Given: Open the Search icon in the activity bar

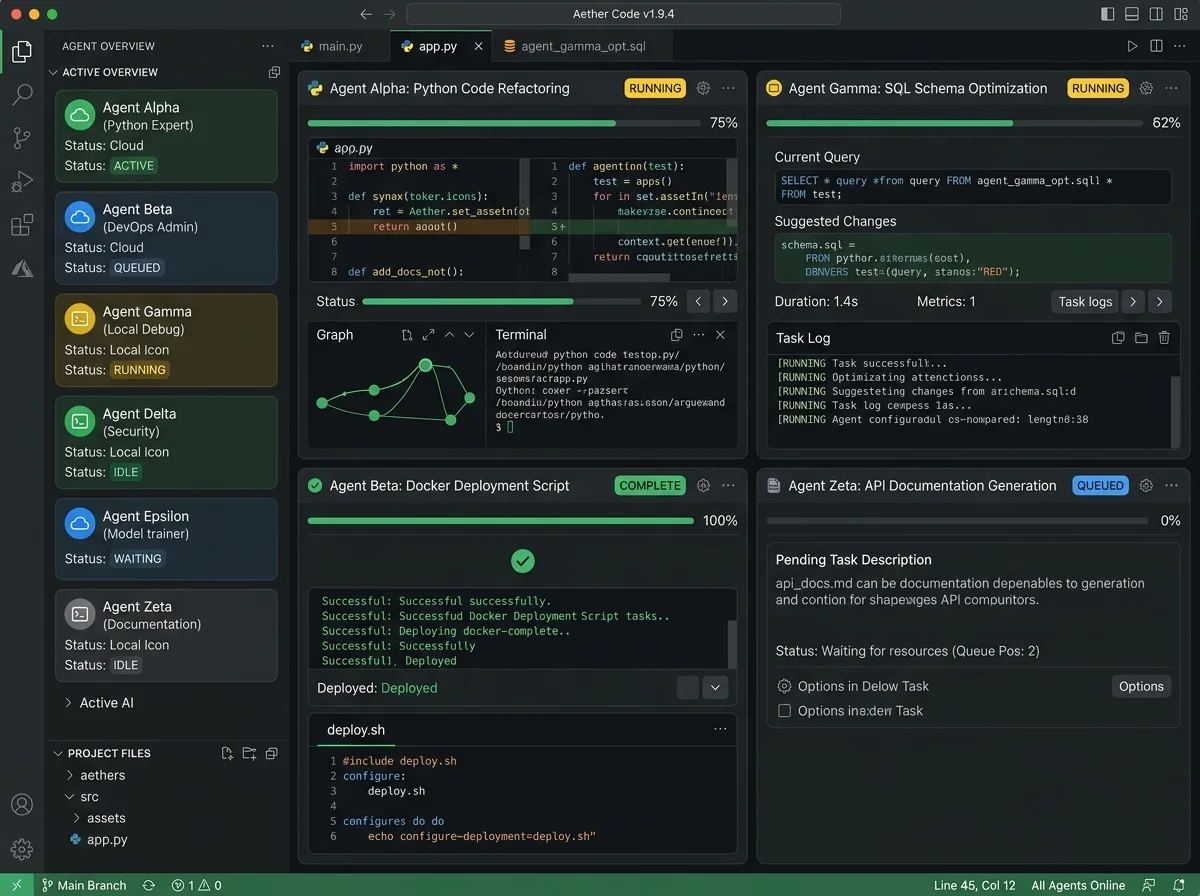Looking at the screenshot, I should point(22,95).
